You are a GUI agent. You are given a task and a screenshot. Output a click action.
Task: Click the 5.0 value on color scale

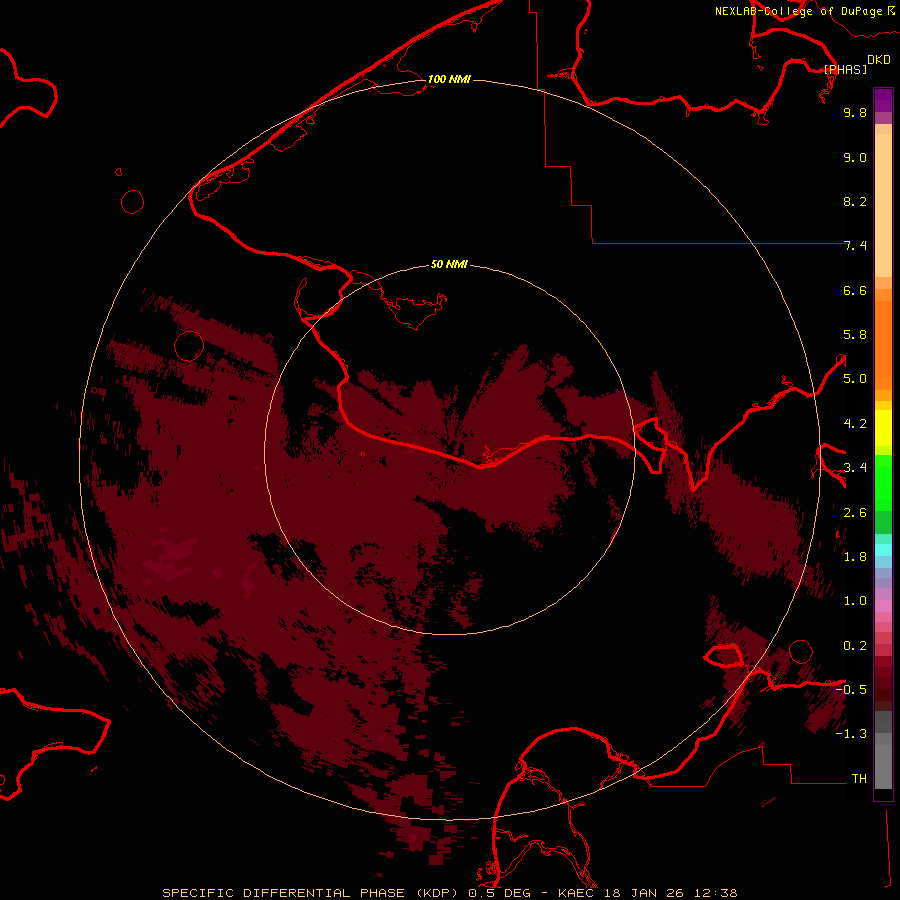[x=855, y=379]
